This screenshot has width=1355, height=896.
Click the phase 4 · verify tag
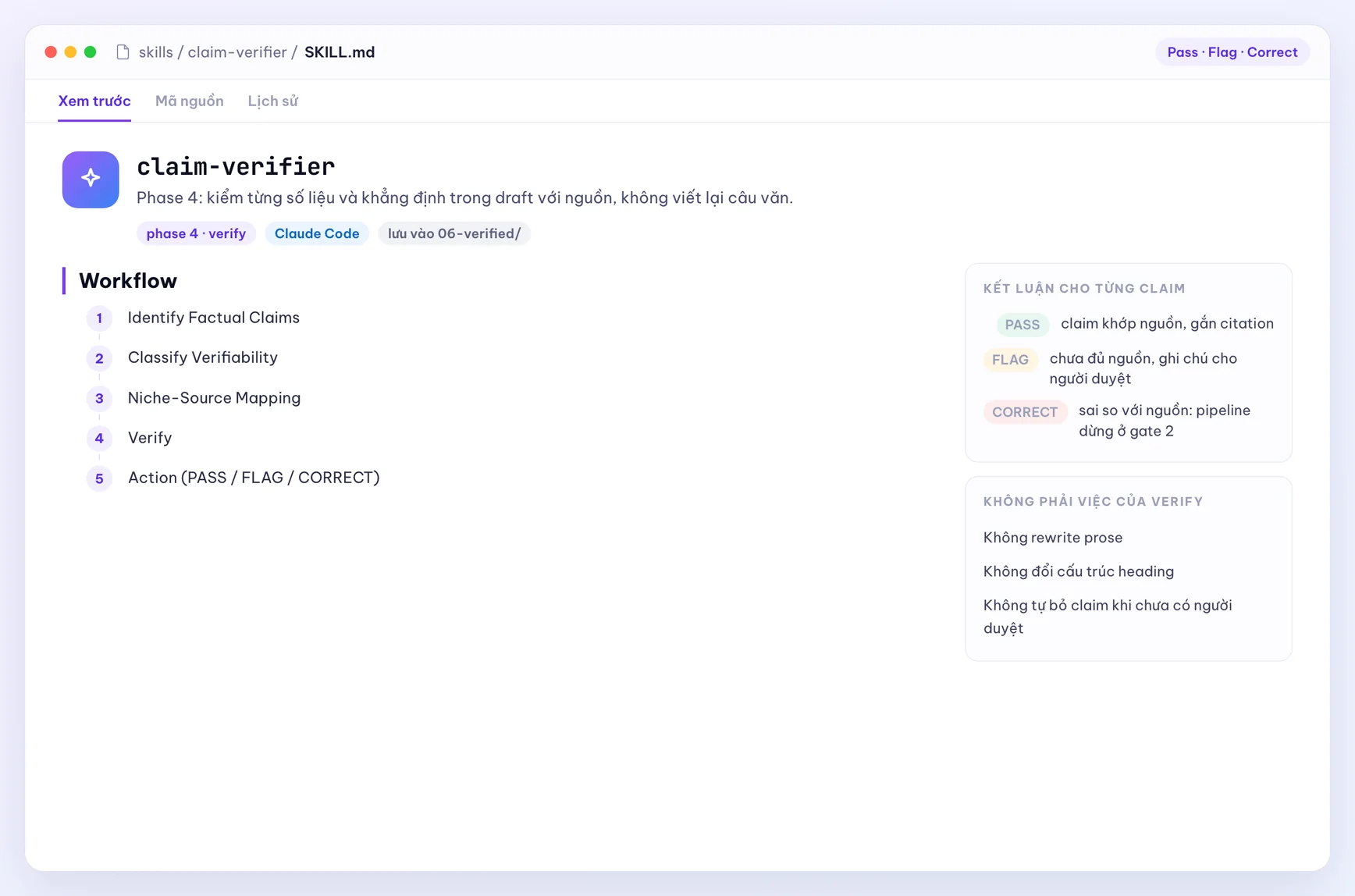click(x=196, y=233)
